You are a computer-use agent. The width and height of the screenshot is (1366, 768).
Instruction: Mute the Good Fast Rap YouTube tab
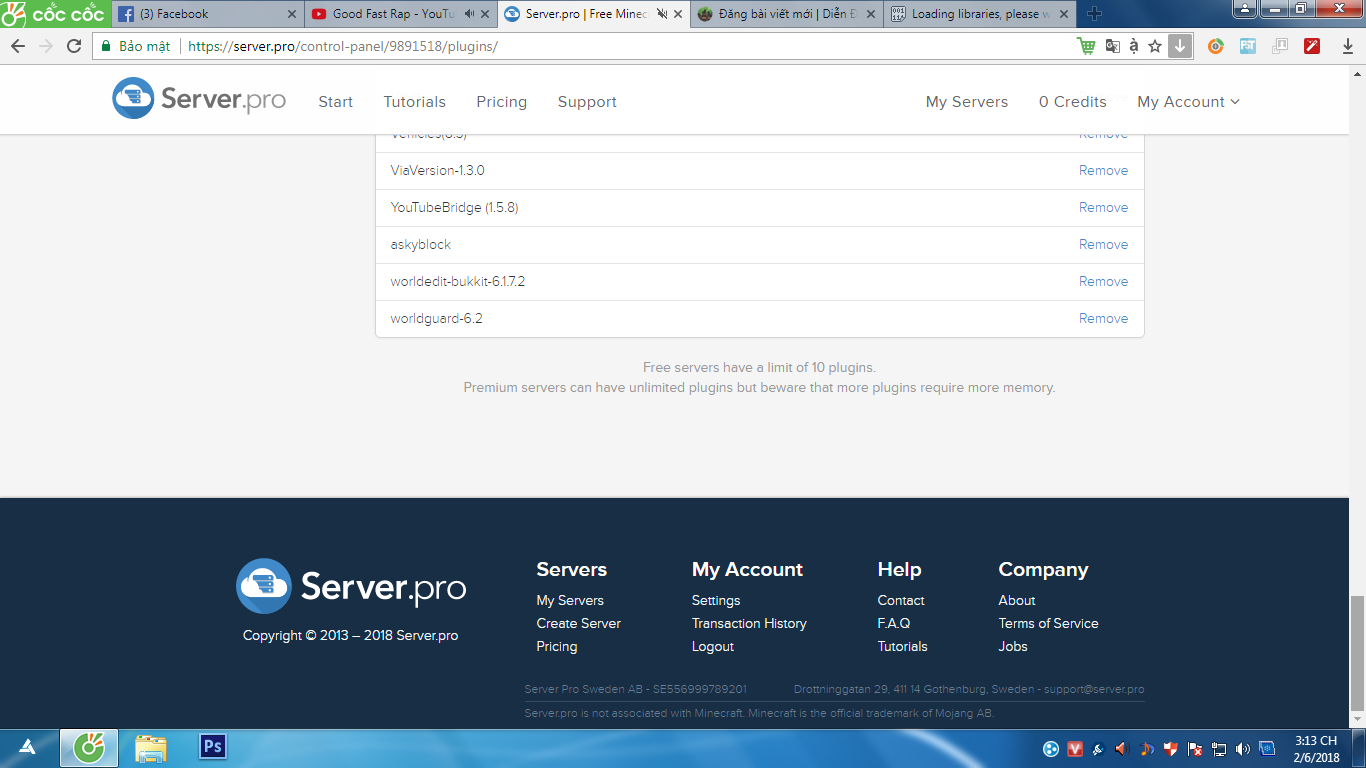click(470, 14)
